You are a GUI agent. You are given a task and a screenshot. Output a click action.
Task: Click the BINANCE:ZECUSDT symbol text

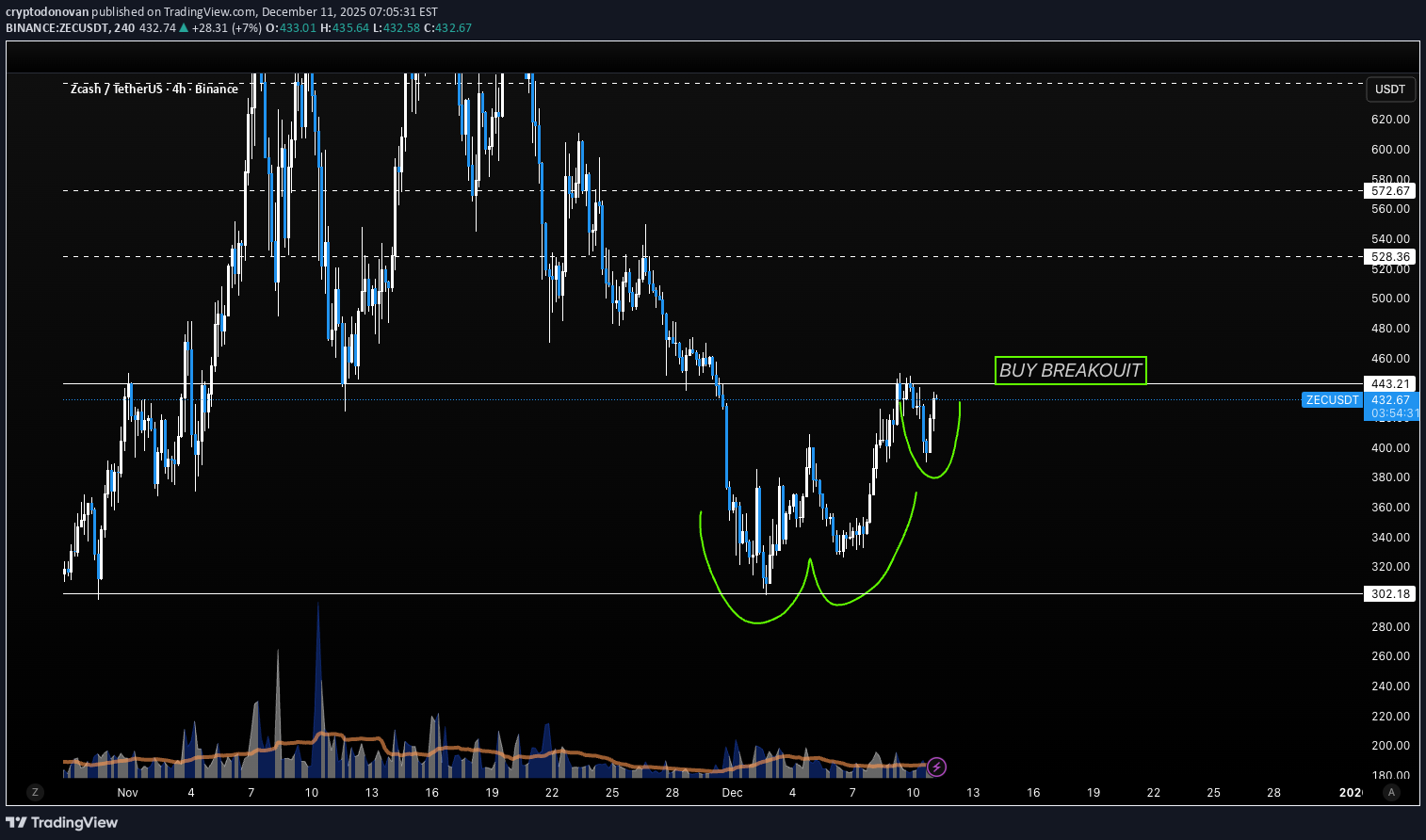pyautogui.click(x=57, y=27)
